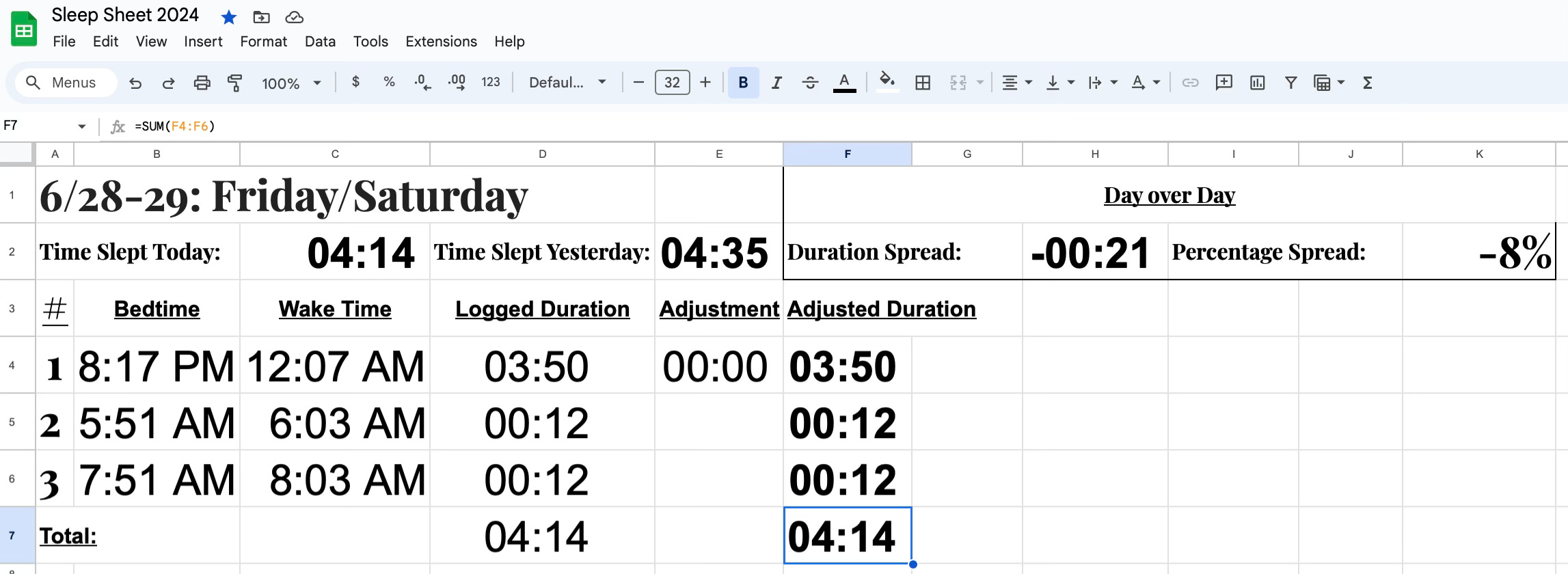Increase decimal places

pyautogui.click(x=457, y=83)
